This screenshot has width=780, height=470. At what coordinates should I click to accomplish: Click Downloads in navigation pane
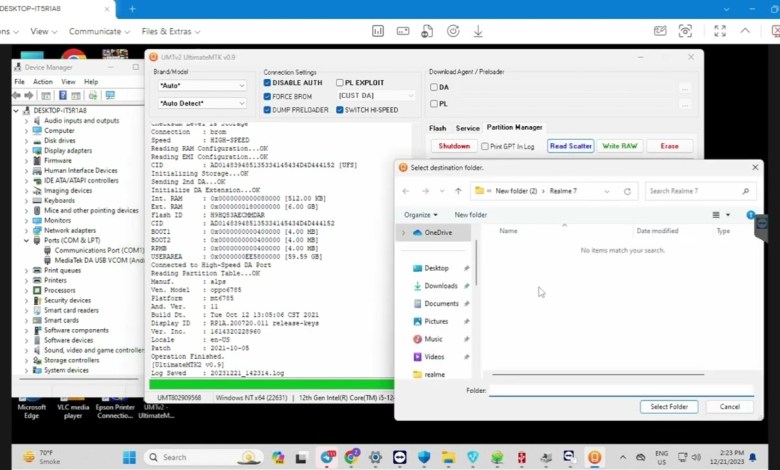coord(440,286)
